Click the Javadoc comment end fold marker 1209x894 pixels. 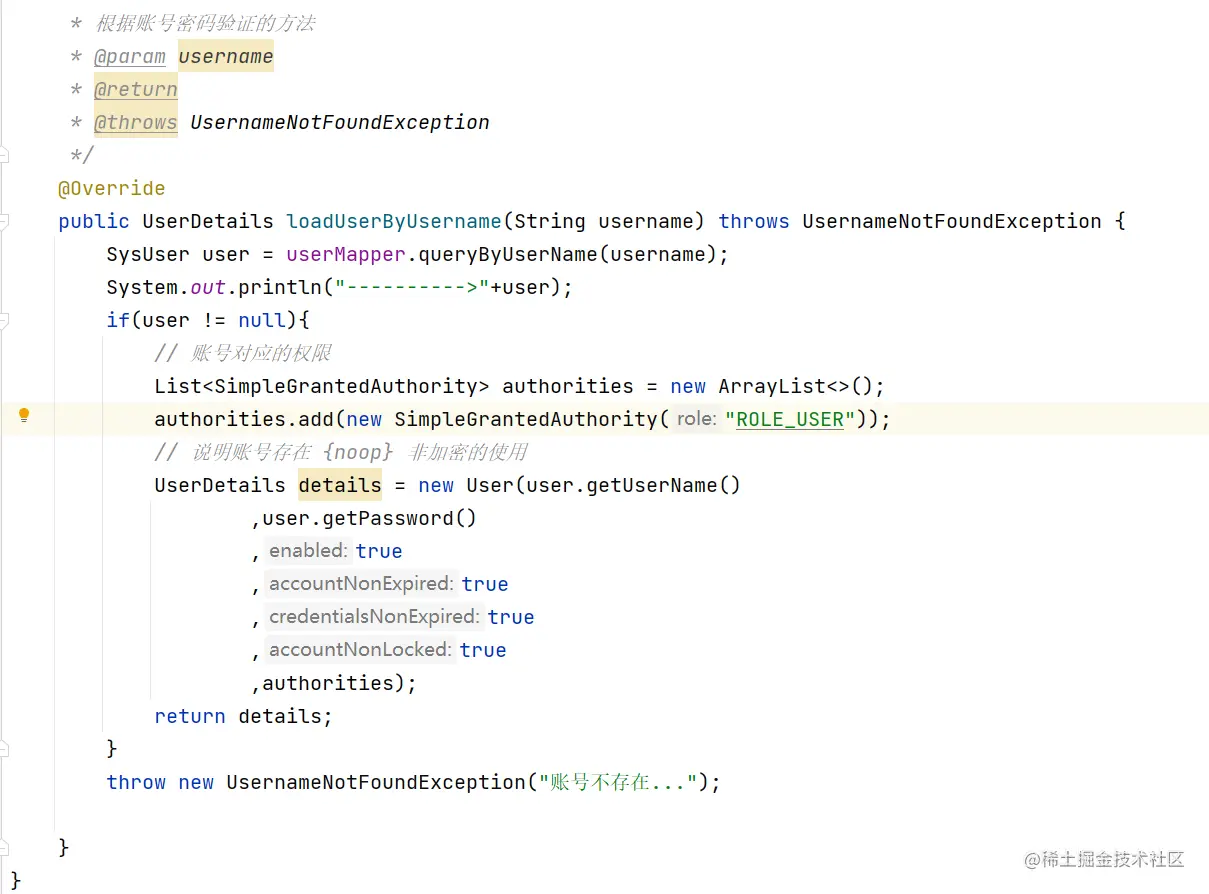click(4, 155)
